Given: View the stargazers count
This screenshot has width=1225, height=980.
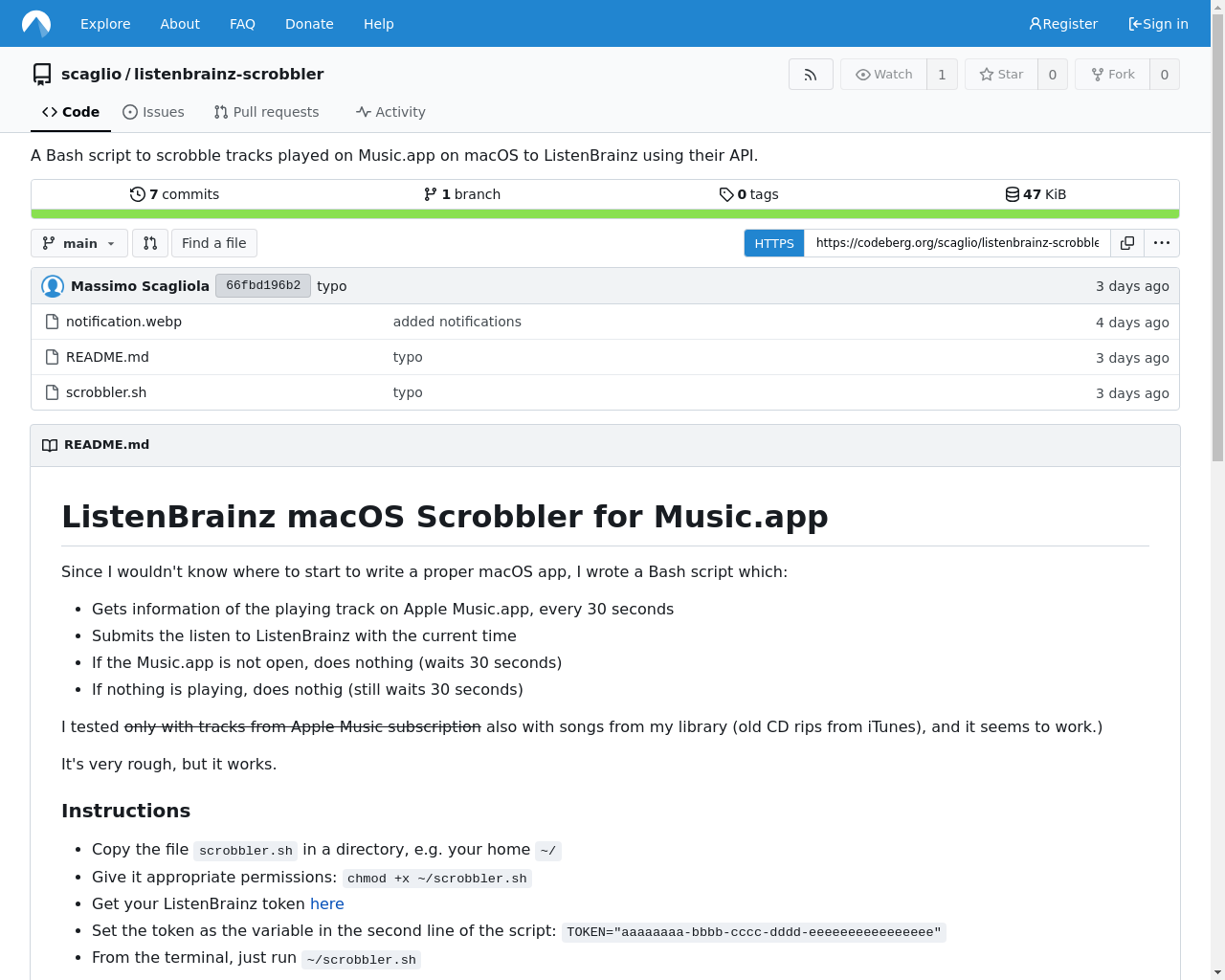Looking at the screenshot, I should (1053, 75).
